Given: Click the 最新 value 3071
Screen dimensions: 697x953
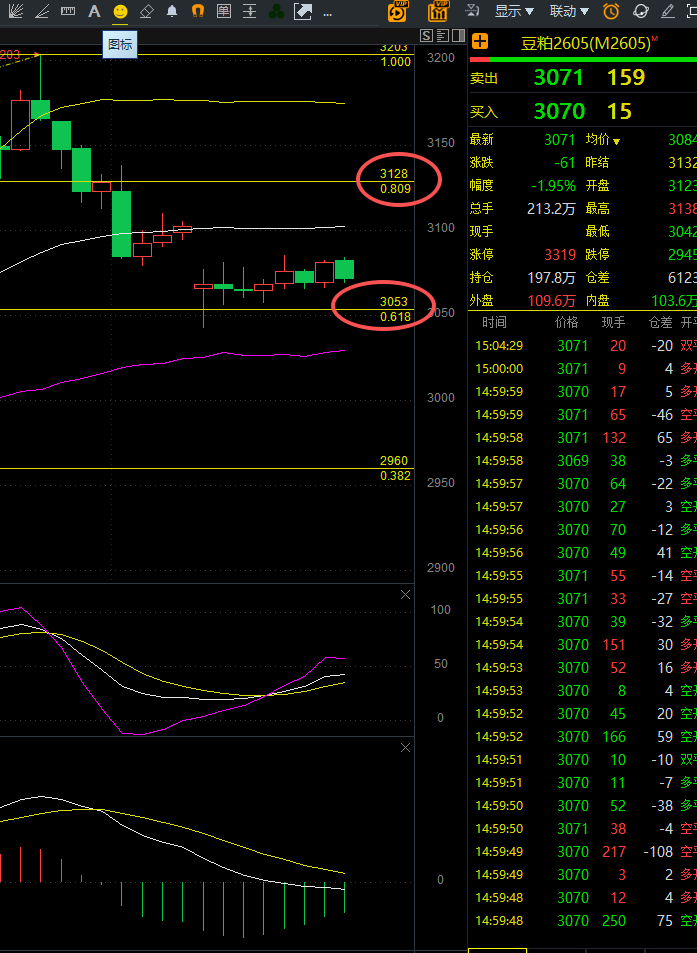Looking at the screenshot, I should tap(560, 139).
